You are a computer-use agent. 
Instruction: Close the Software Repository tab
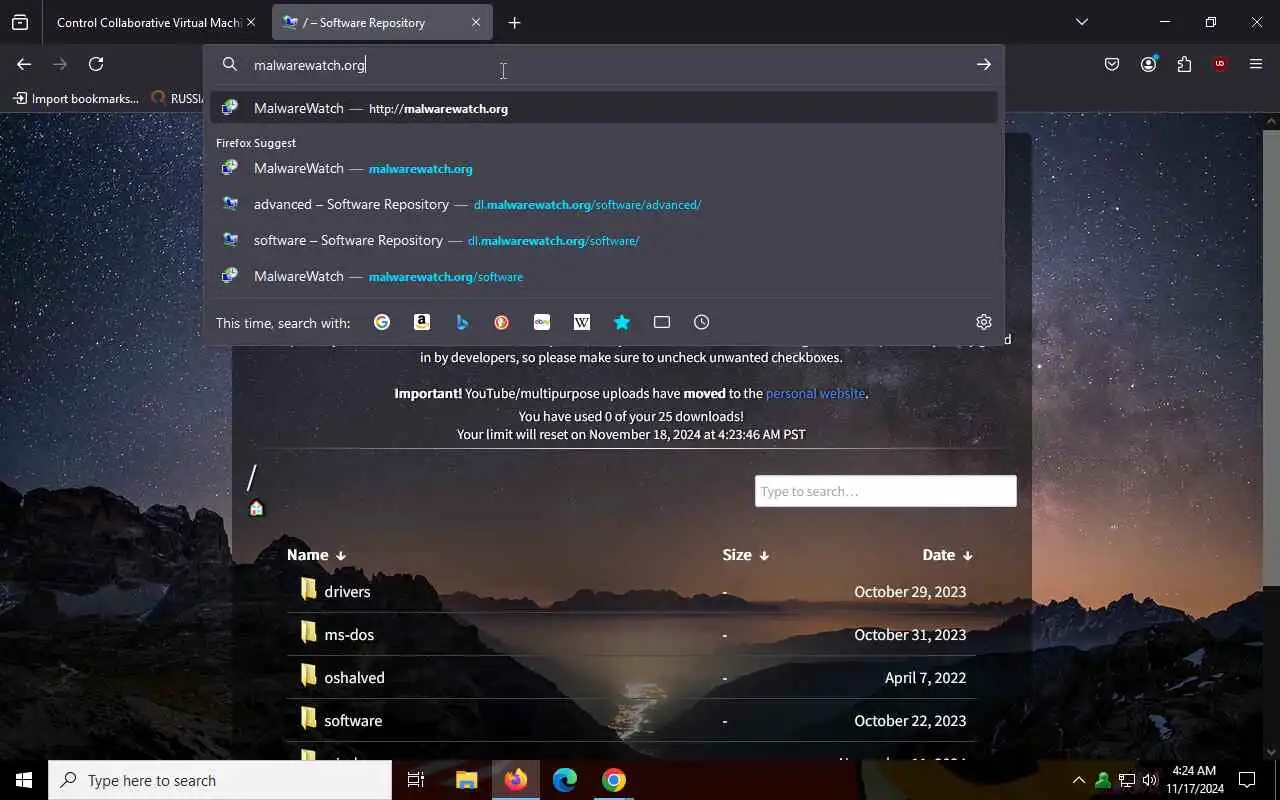[476, 22]
